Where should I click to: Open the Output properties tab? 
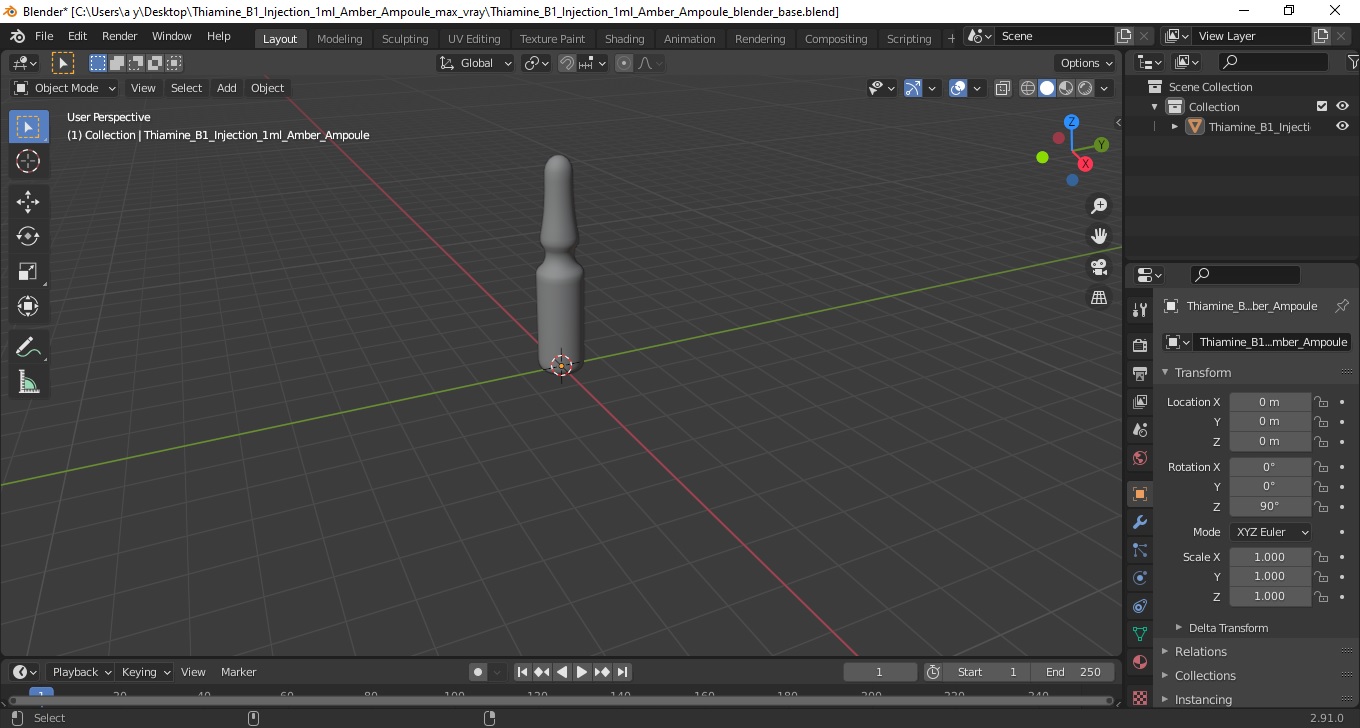click(1140, 374)
